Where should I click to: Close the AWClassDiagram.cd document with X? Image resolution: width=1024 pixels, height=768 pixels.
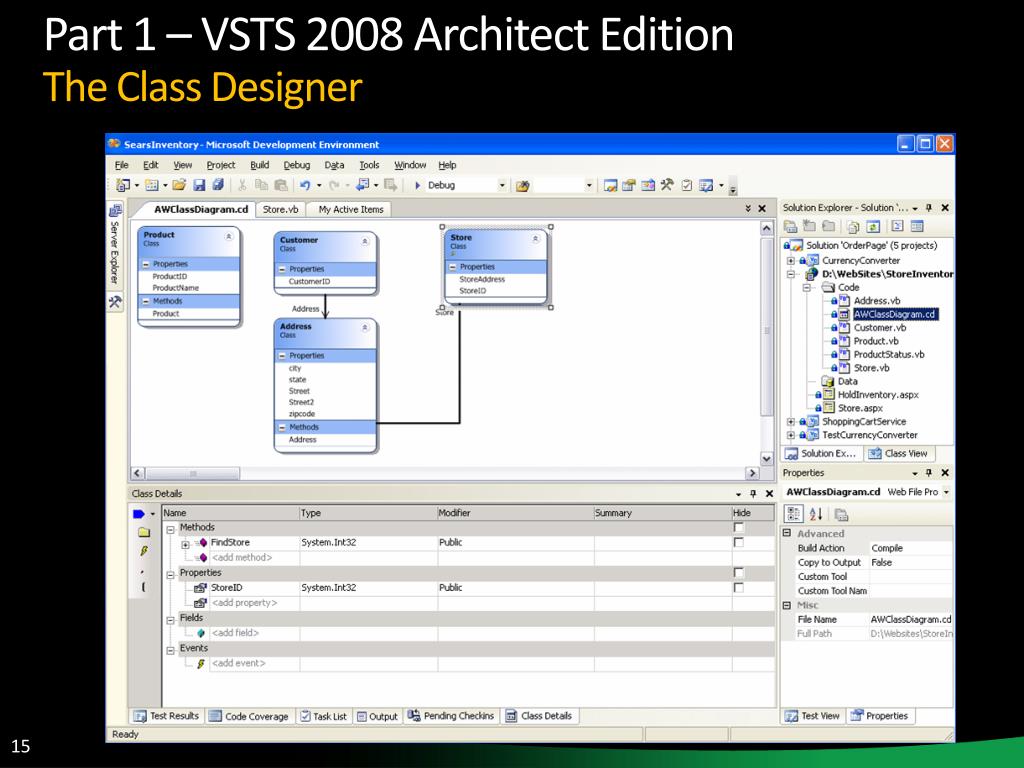[x=761, y=209]
